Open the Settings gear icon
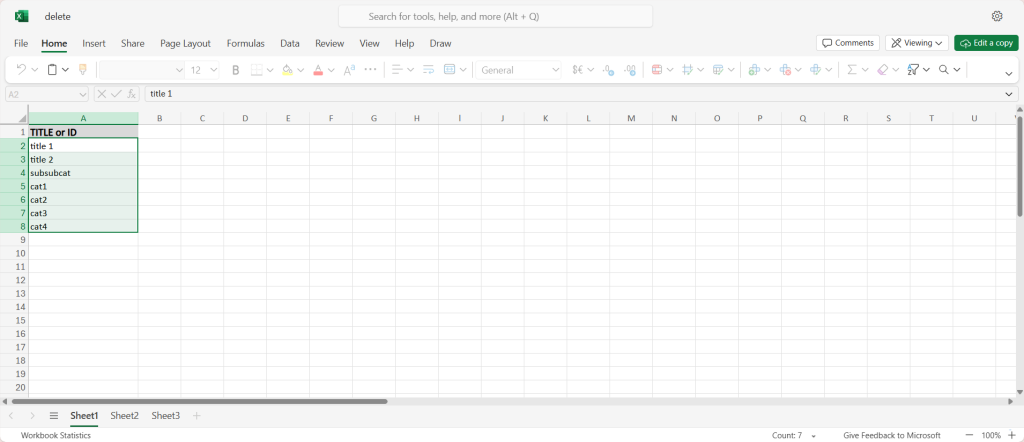Image resolution: width=1024 pixels, height=442 pixels. [997, 16]
